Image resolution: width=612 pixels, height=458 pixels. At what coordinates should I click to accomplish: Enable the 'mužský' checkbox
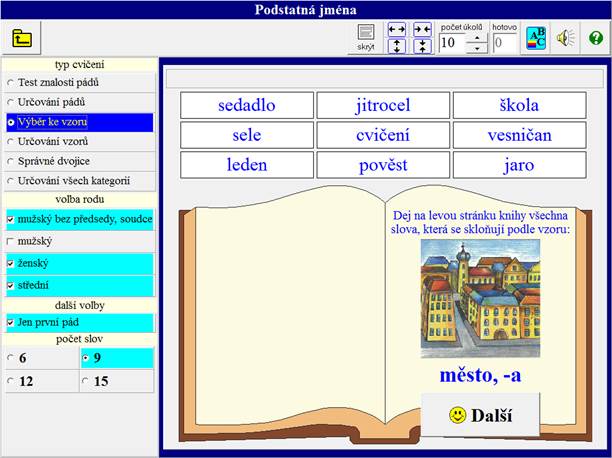click(x=11, y=242)
